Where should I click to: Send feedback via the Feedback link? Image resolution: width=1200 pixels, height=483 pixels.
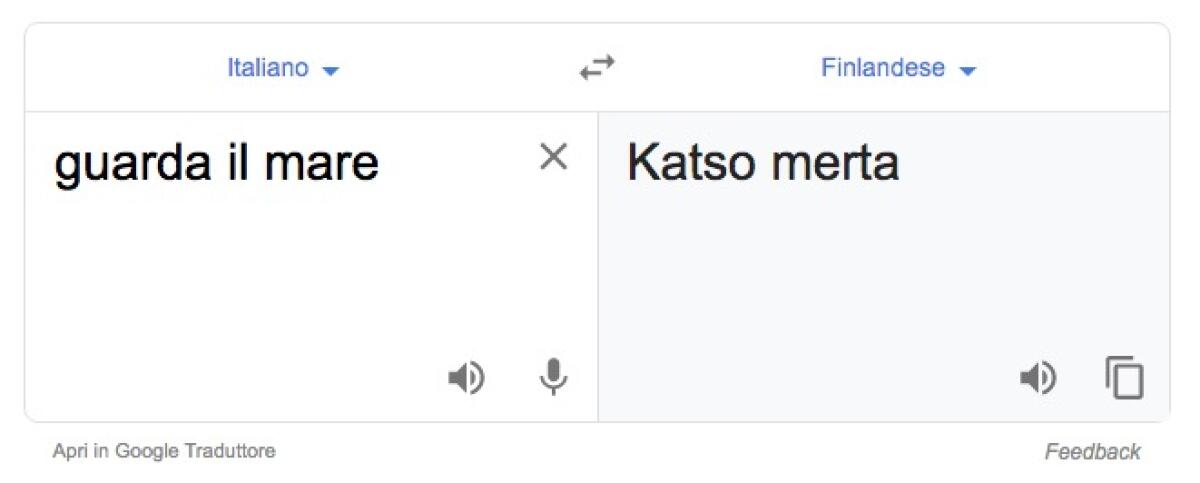(x=1092, y=452)
